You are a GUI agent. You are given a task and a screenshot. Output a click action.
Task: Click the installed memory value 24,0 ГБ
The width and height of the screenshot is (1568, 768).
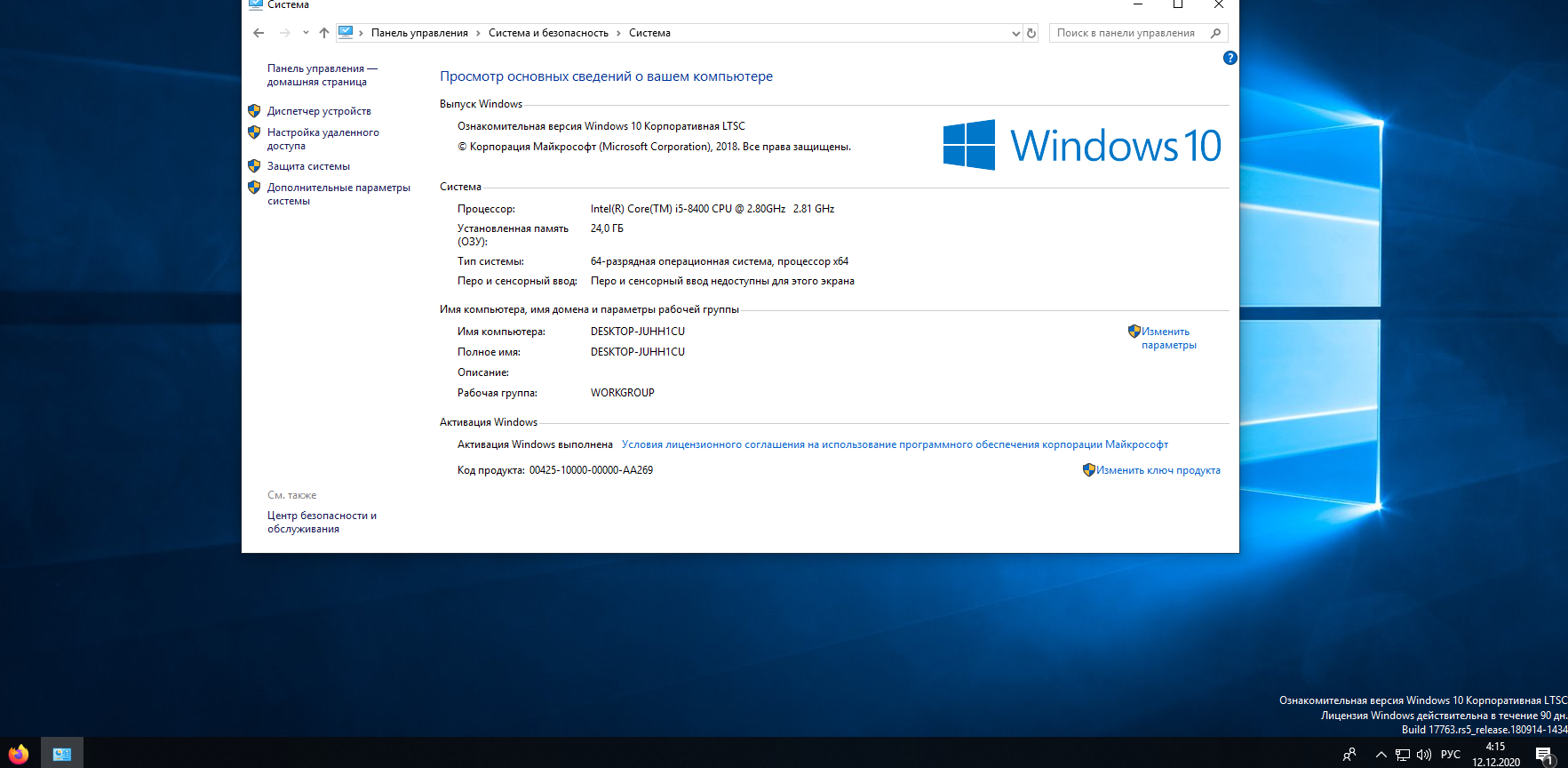[x=607, y=228]
